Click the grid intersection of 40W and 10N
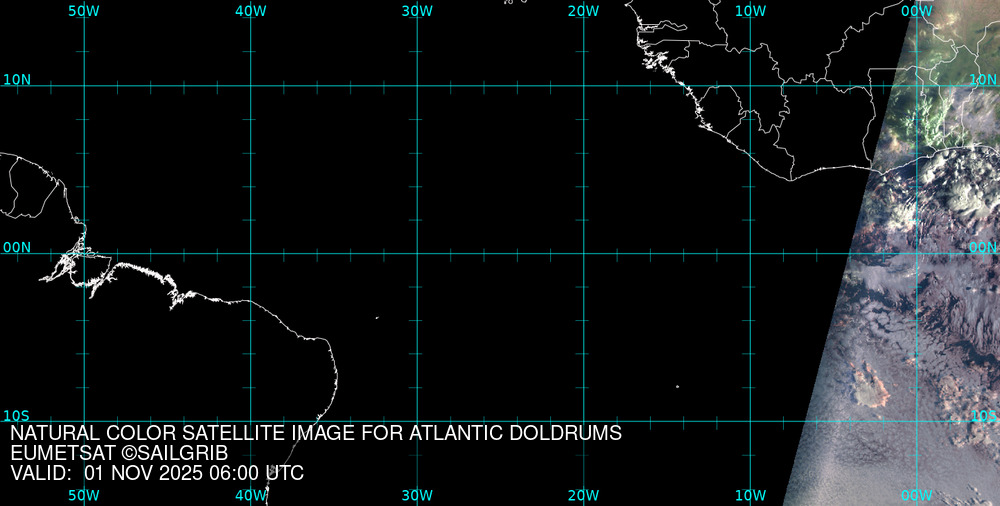This screenshot has height=506, width=1000. tap(251, 86)
